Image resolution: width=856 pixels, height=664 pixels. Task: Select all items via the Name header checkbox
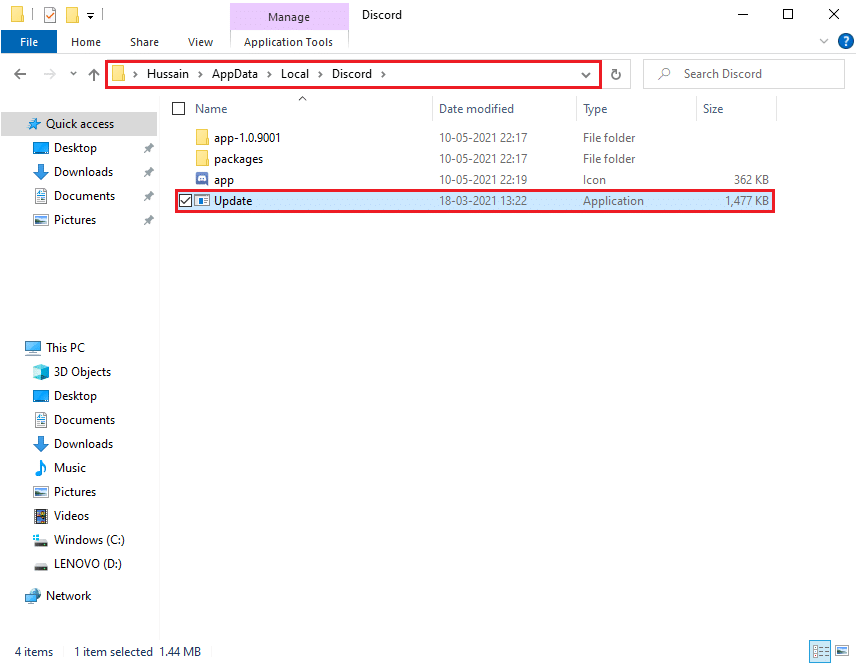click(178, 108)
